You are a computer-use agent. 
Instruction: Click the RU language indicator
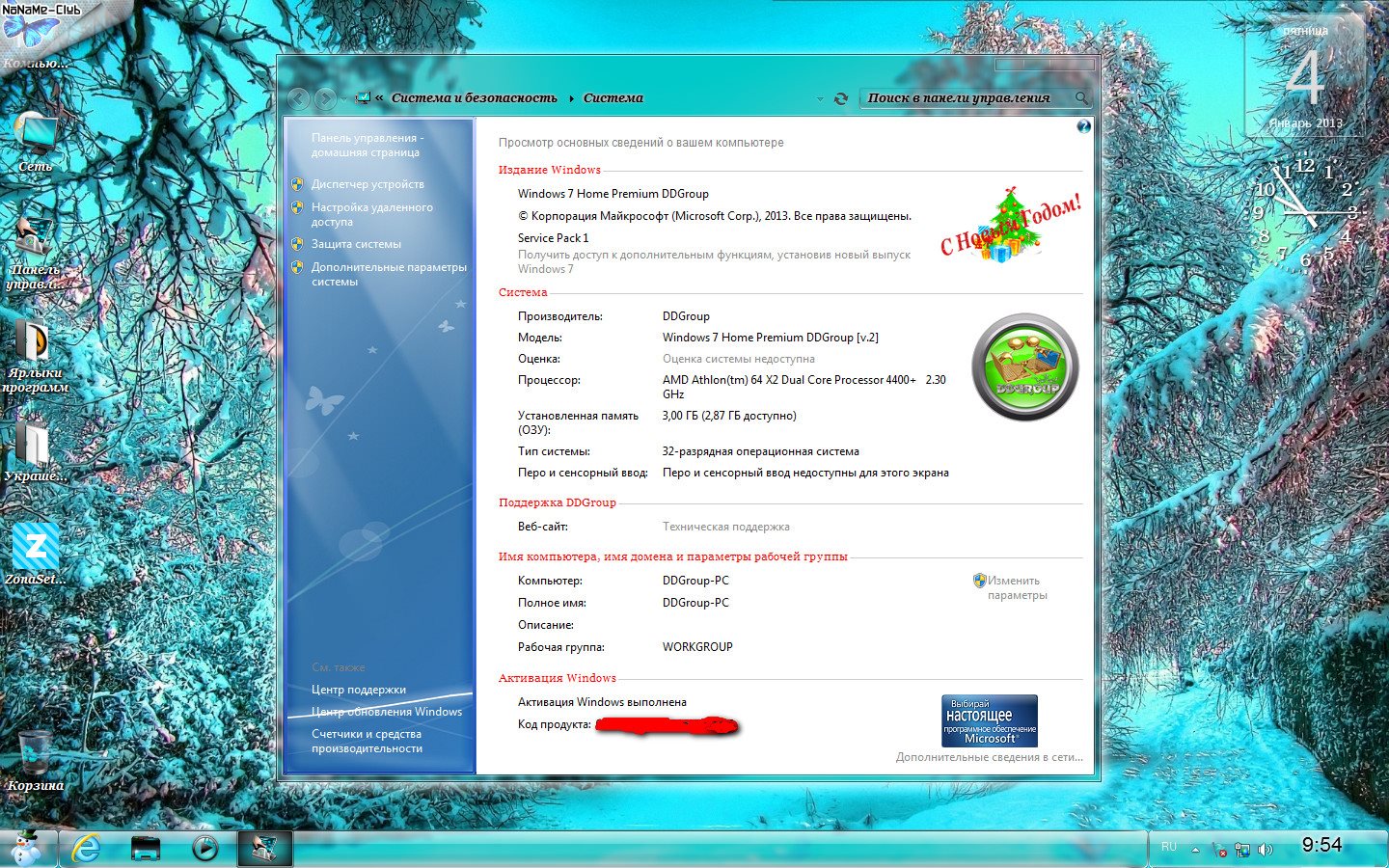tap(1169, 847)
